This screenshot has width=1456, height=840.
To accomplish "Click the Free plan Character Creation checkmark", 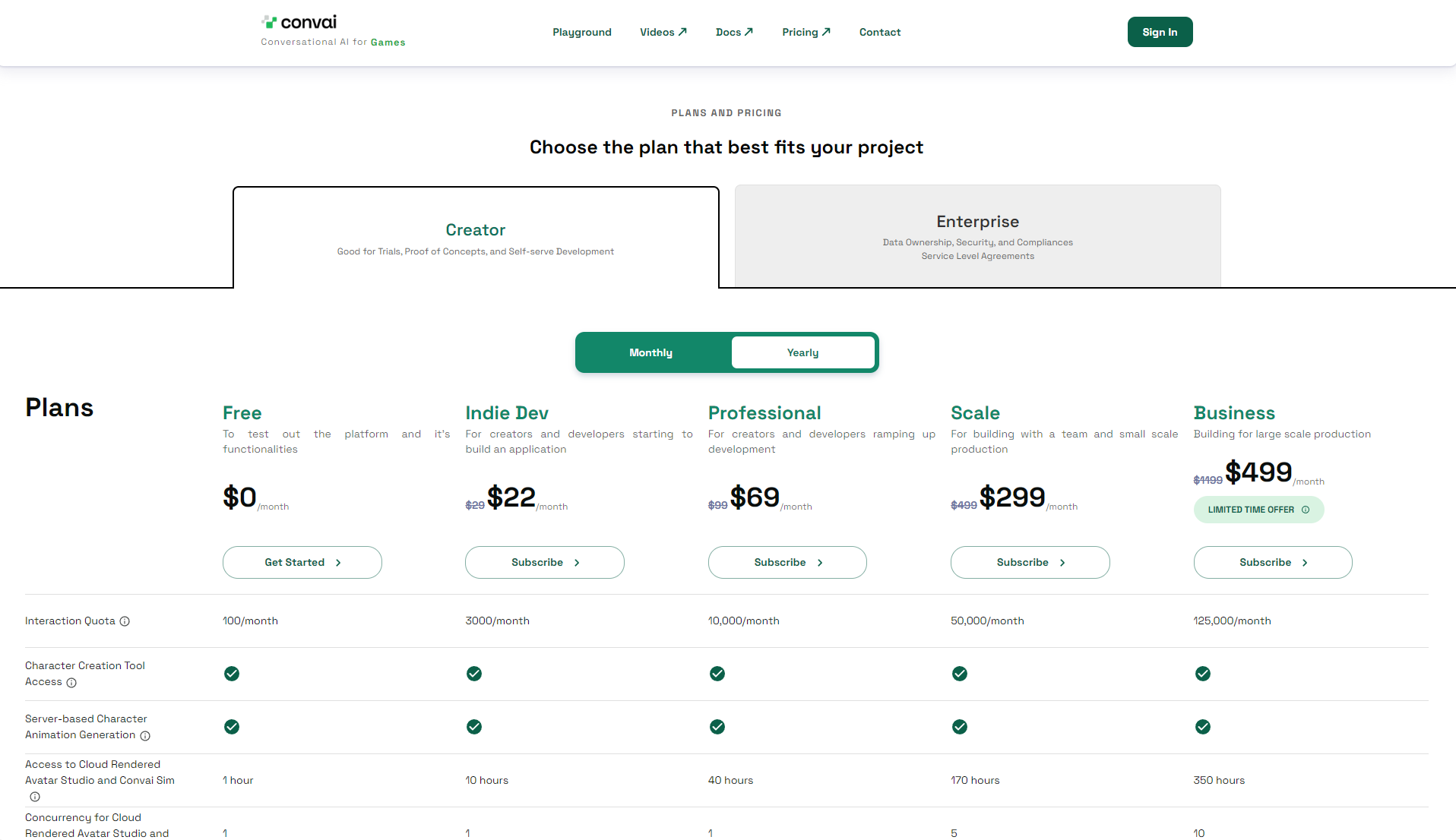I will (232, 674).
